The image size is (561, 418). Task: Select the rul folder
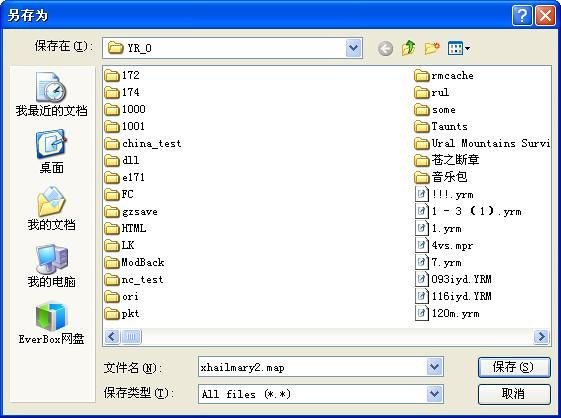pos(432,92)
